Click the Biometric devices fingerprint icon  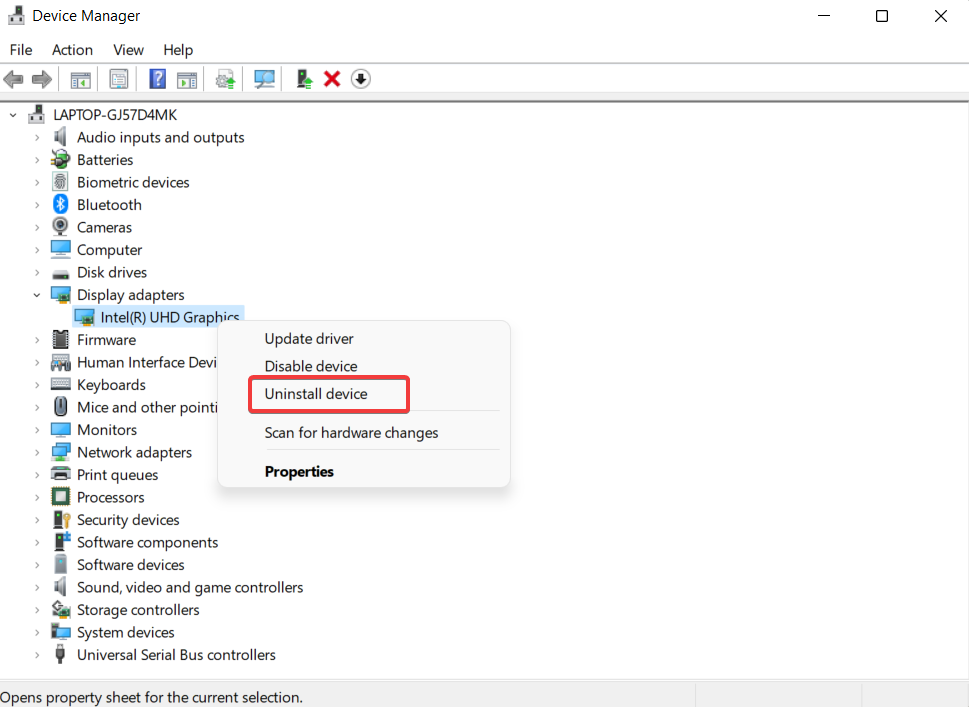pyautogui.click(x=61, y=182)
